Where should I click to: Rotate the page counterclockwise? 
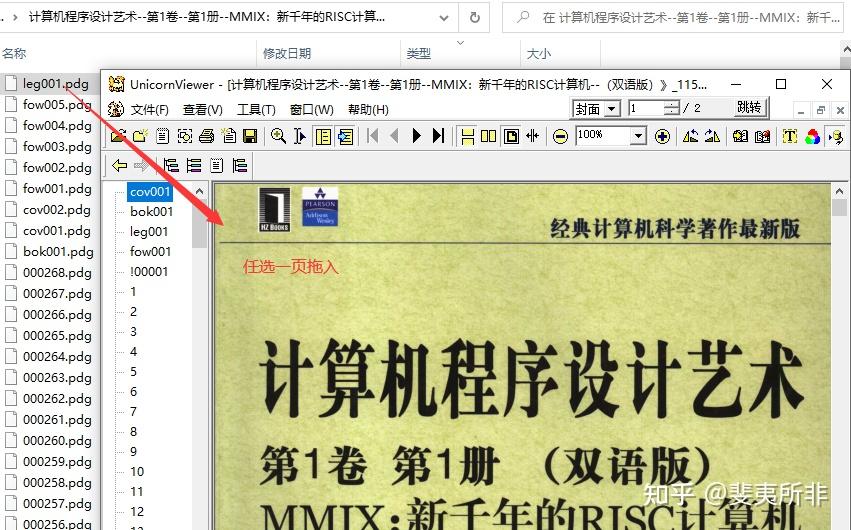pyautogui.click(x=690, y=136)
